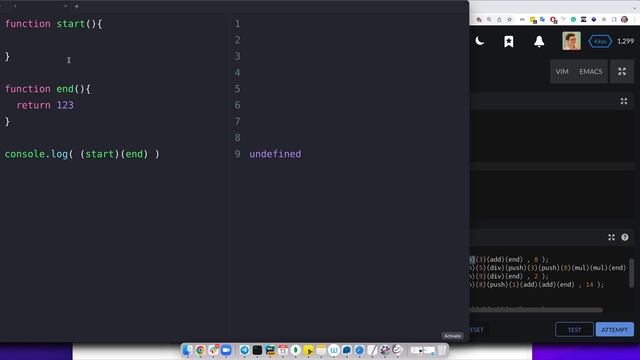The width and height of the screenshot is (640, 360).
Task: Open Calendar from the dock
Action: 283,350
